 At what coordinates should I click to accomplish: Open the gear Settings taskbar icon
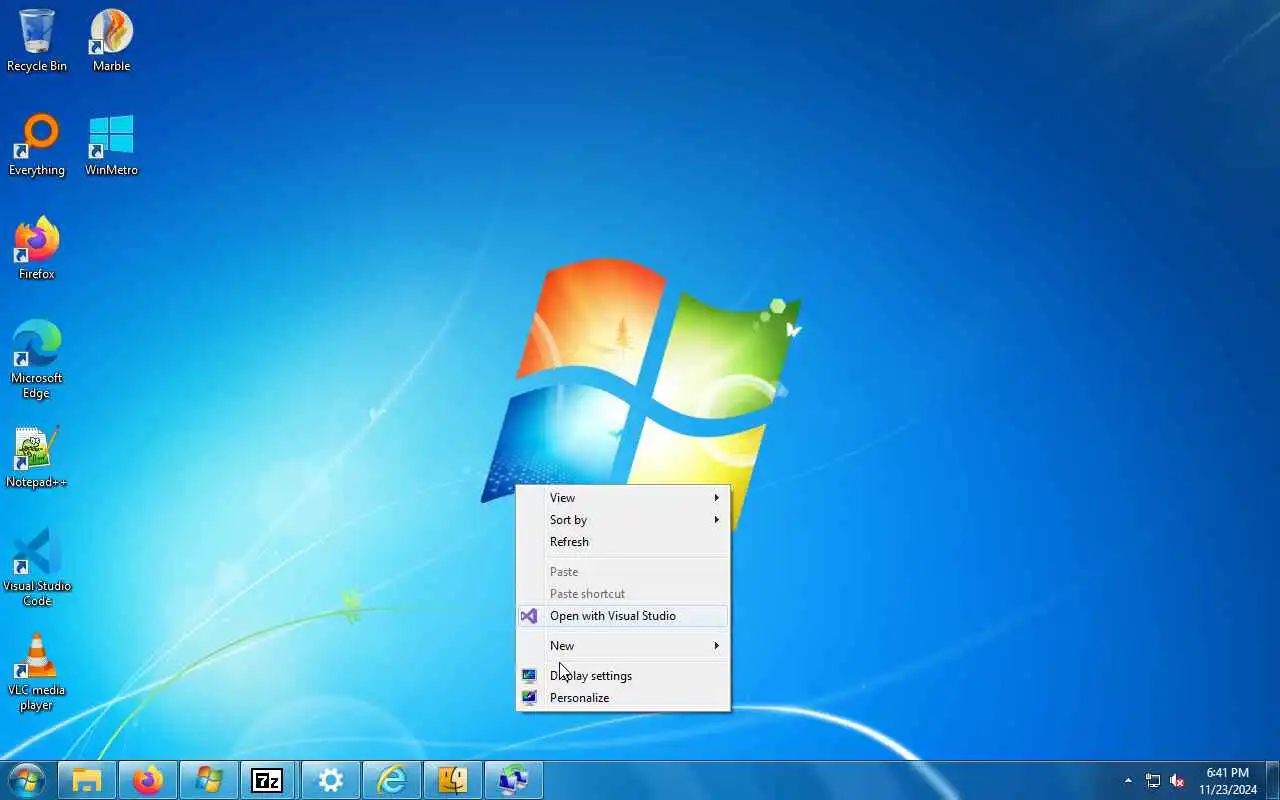point(331,780)
